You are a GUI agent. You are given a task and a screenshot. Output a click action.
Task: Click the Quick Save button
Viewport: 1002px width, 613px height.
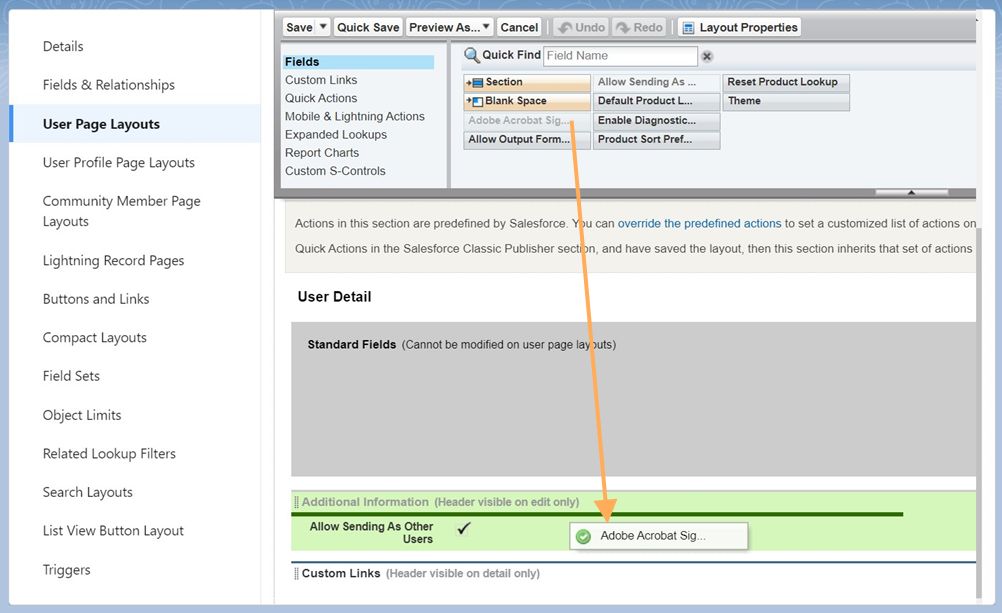click(368, 27)
